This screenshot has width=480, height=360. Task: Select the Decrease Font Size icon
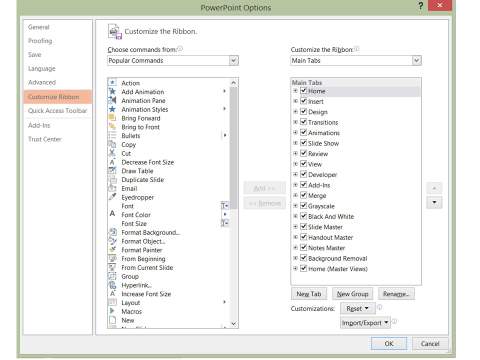click(x=112, y=162)
